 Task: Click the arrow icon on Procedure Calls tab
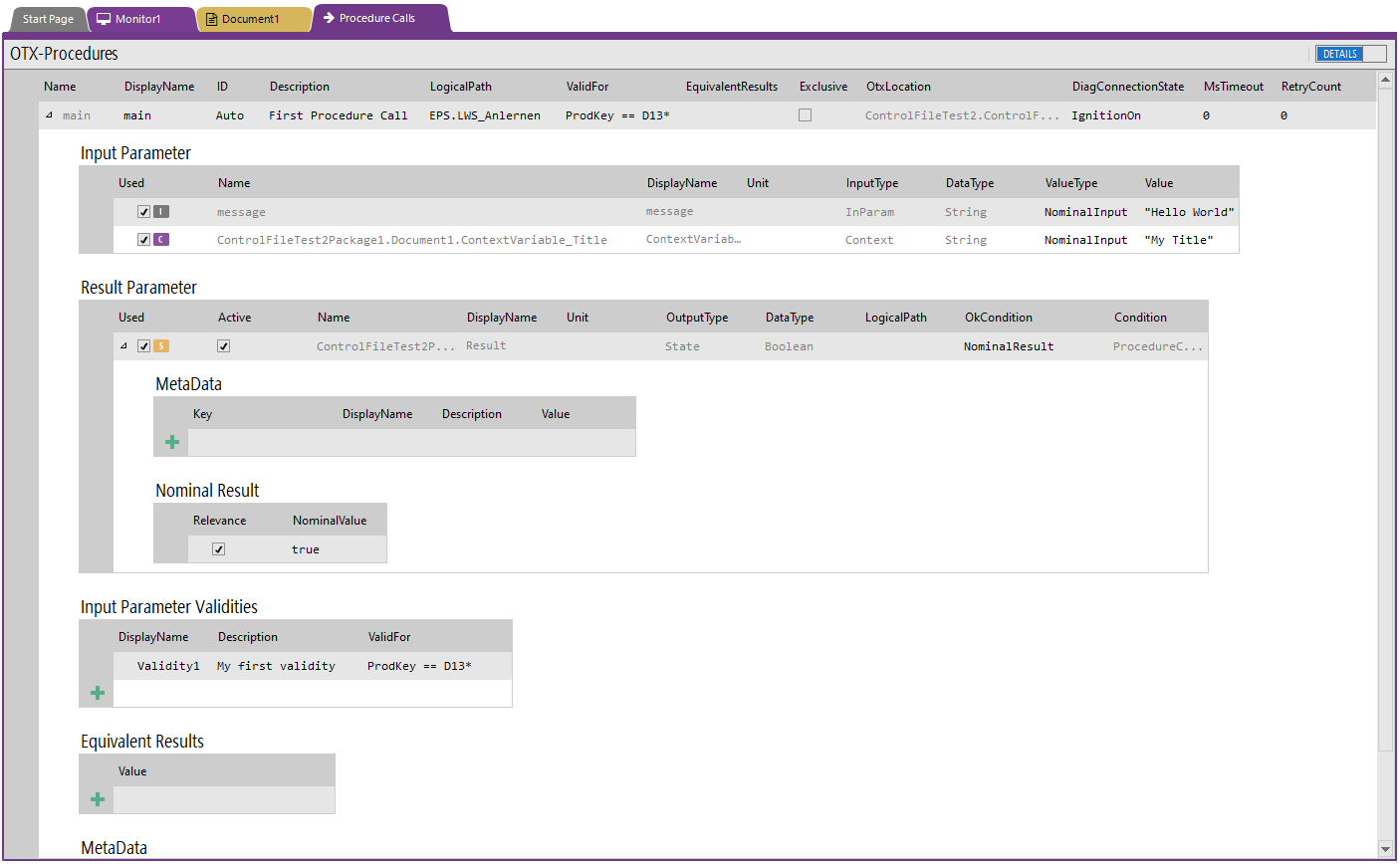pos(330,18)
